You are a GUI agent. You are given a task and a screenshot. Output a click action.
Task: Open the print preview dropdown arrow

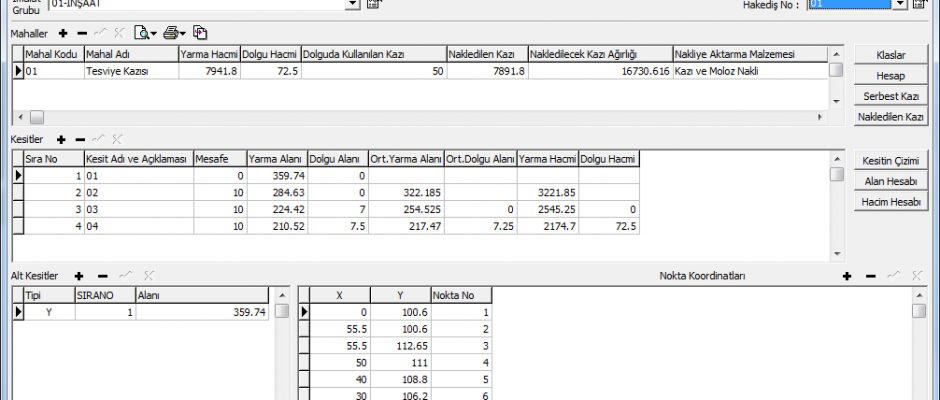(154, 33)
